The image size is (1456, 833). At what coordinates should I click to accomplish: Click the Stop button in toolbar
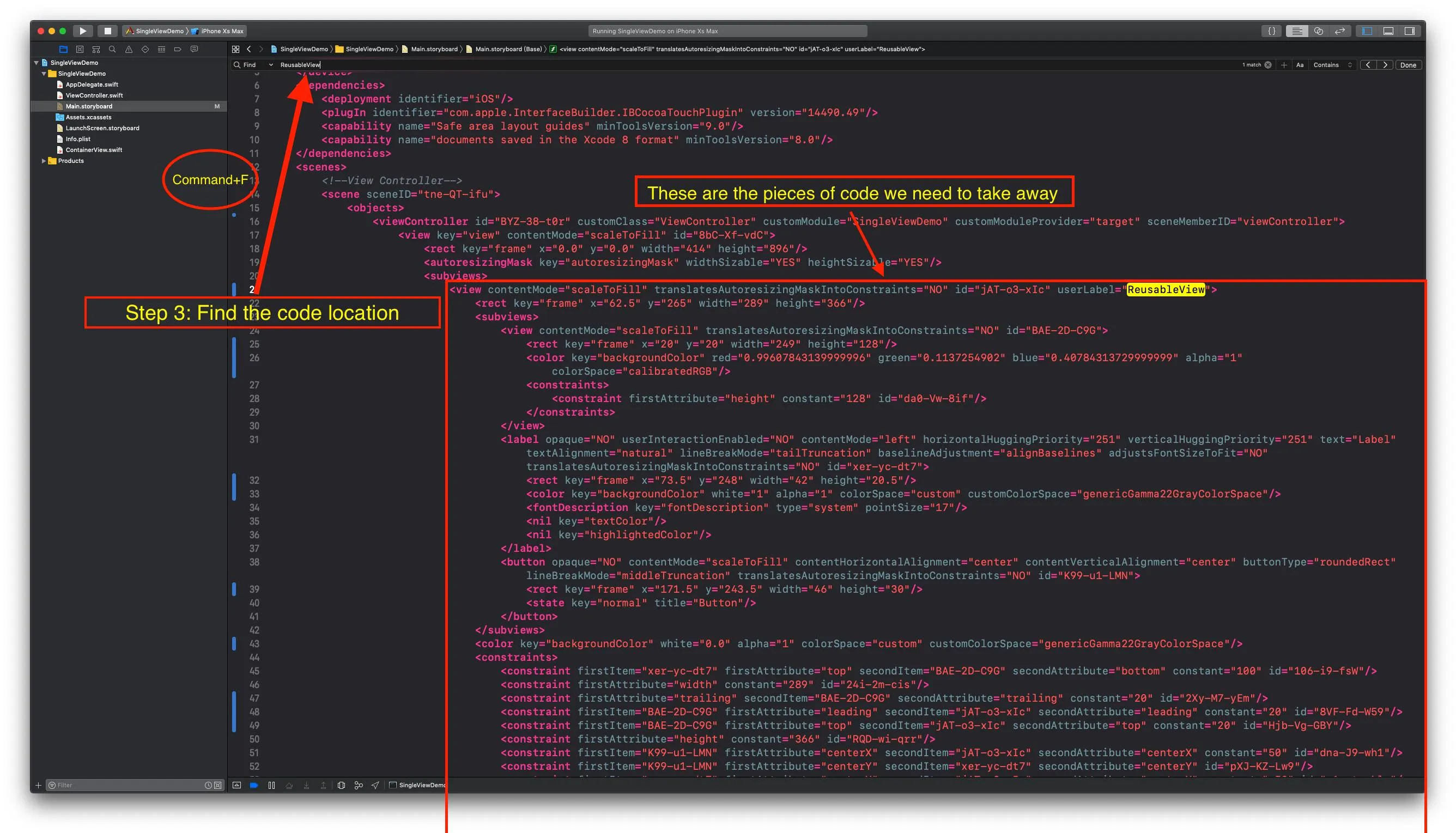107,31
